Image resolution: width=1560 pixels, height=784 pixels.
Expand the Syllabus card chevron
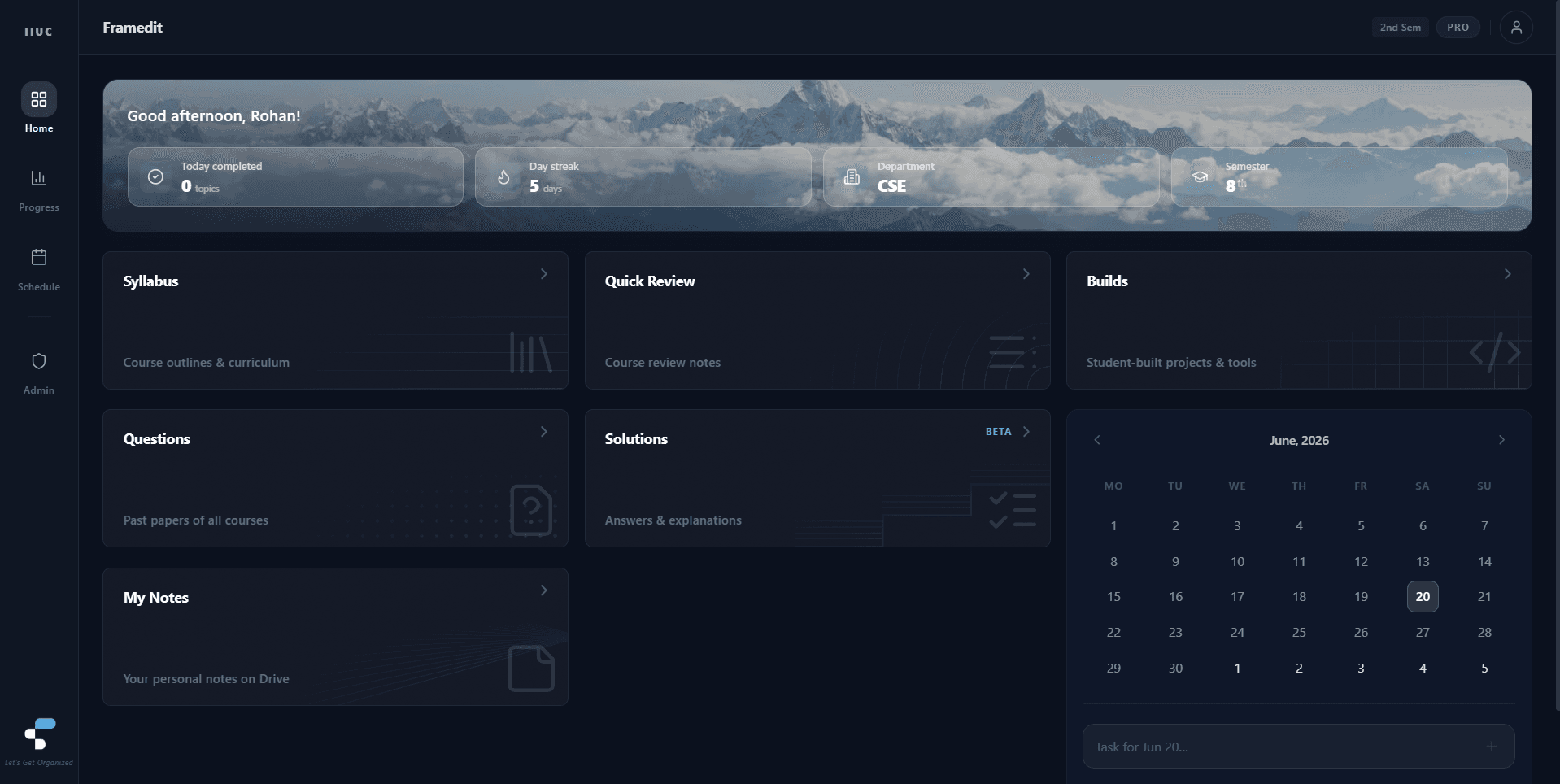[x=544, y=274]
